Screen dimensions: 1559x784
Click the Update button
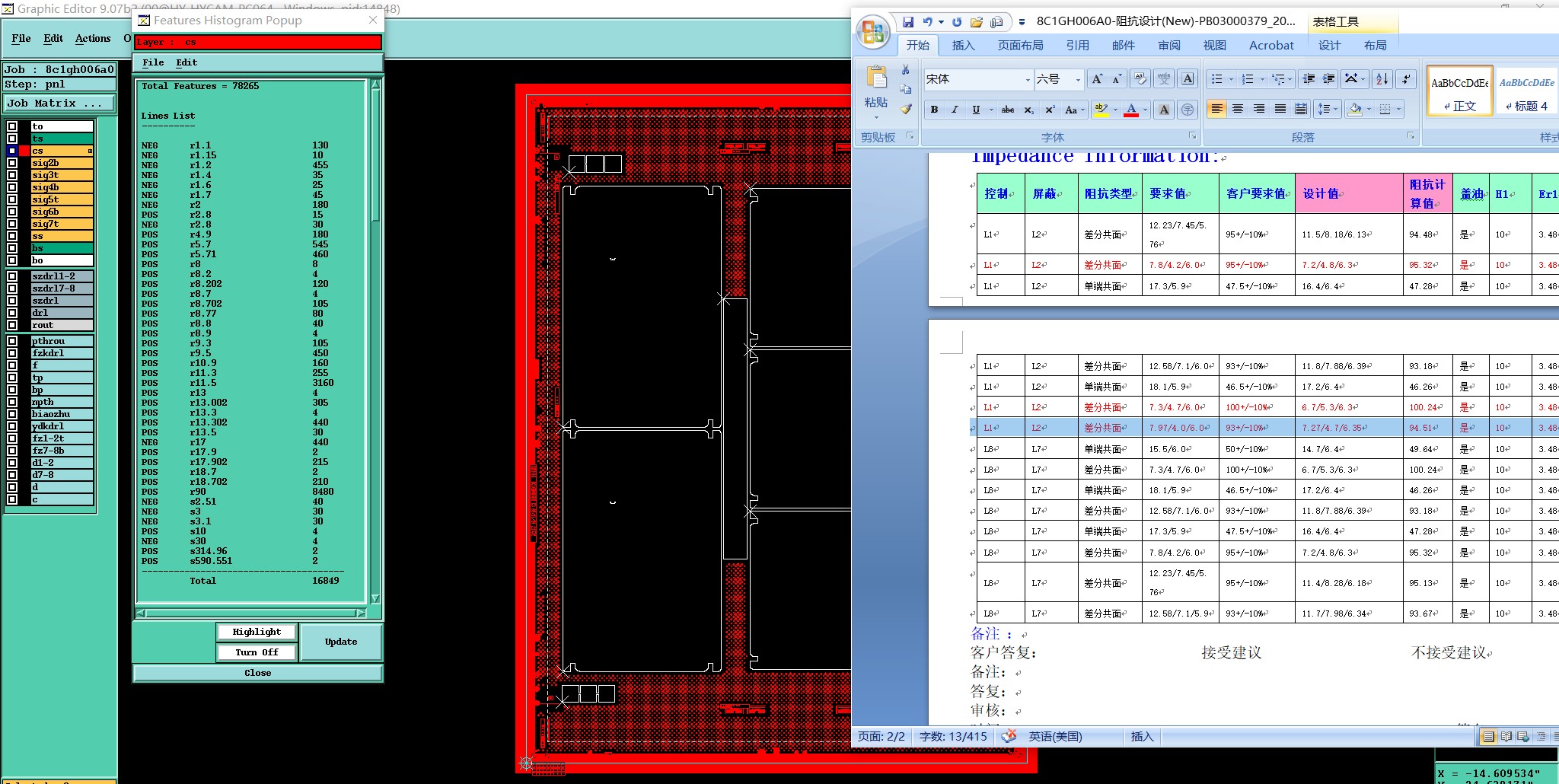pos(341,642)
